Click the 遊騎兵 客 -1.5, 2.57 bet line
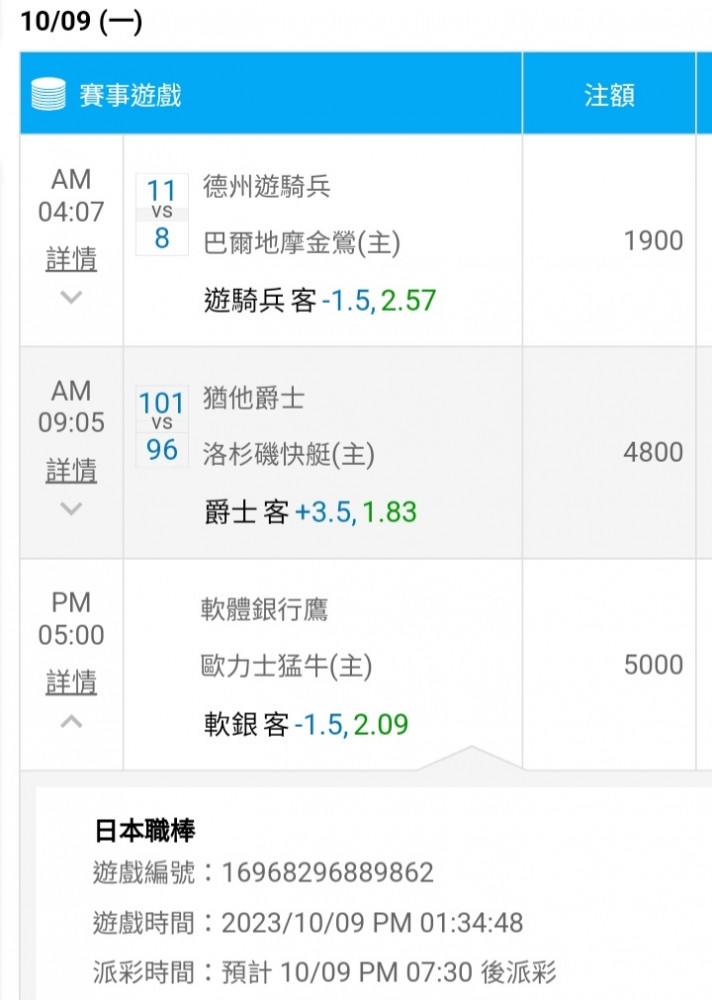This screenshot has height=1000, width=712. pos(320,300)
